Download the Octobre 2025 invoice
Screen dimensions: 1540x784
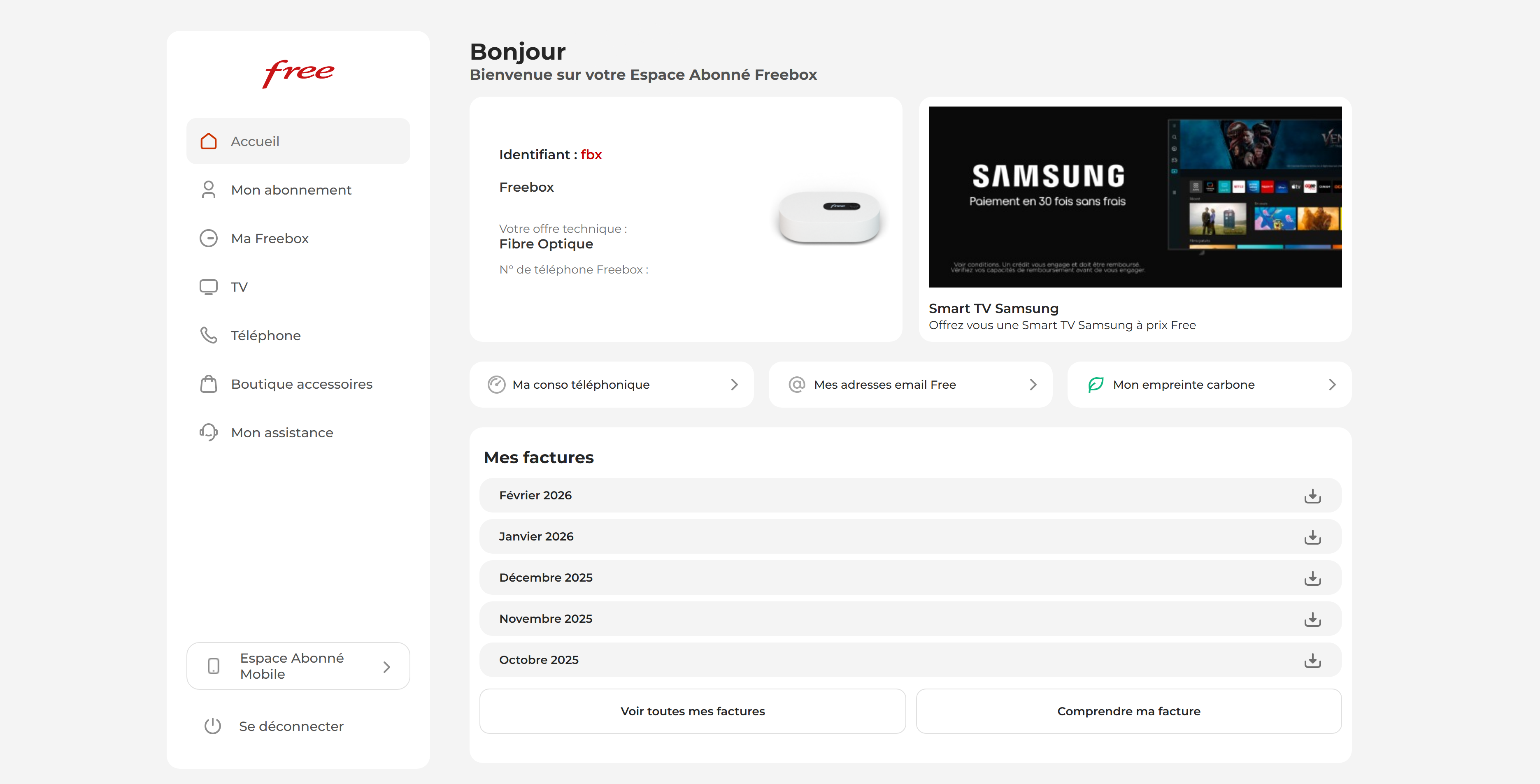[1313, 660]
